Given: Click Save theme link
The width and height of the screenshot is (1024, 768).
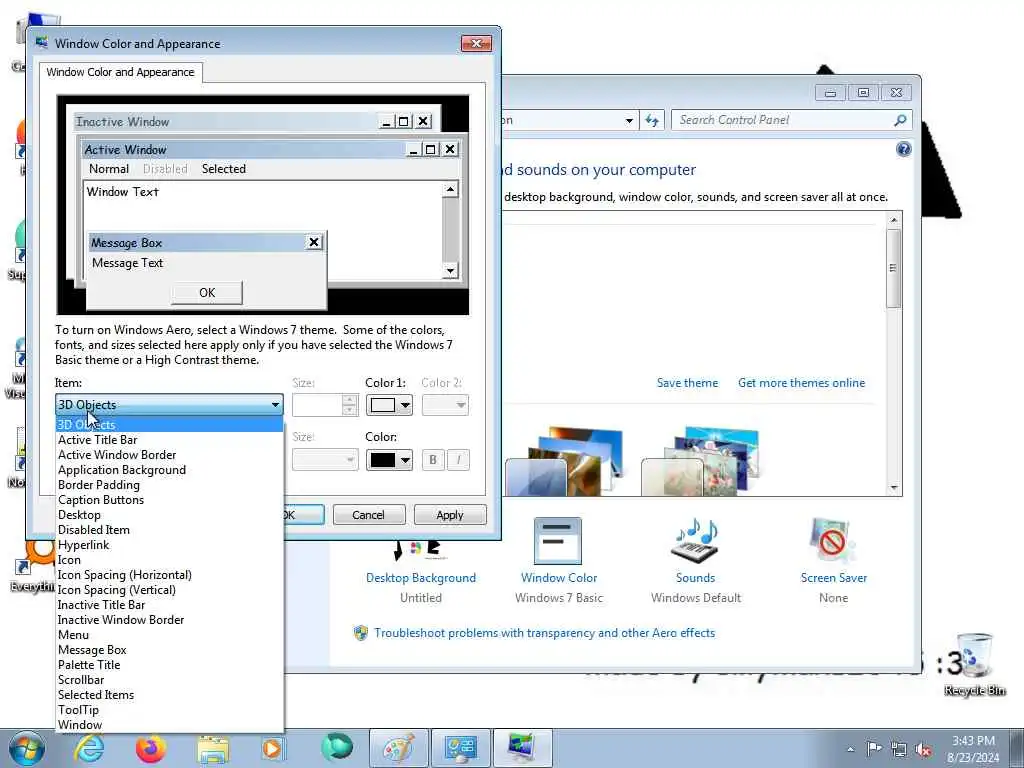Looking at the screenshot, I should 687,383.
